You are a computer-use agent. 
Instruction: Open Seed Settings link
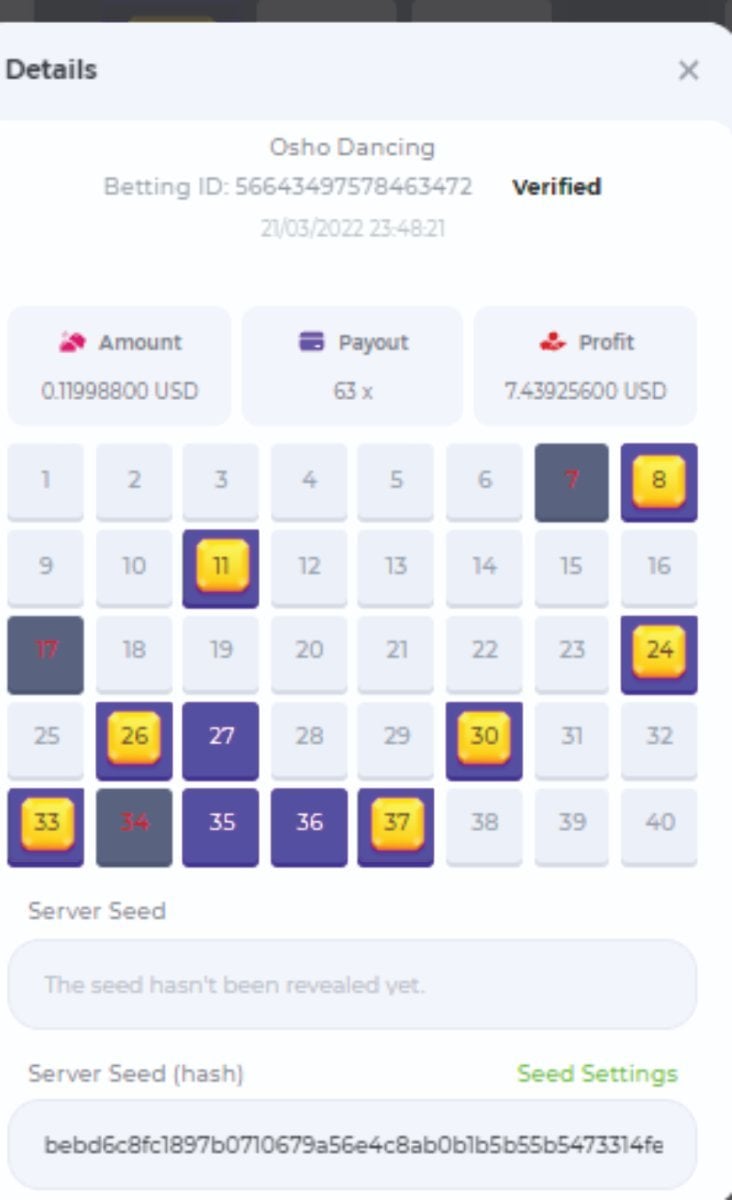(597, 1073)
